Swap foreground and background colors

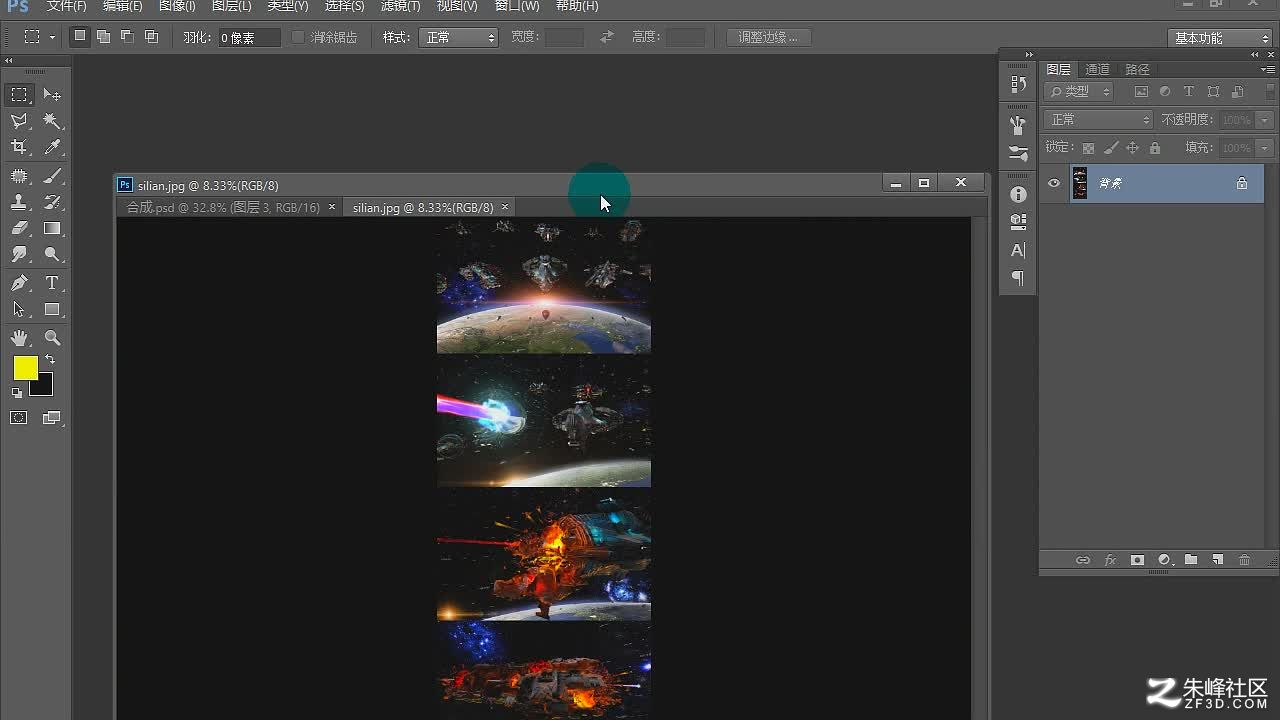coord(50,359)
